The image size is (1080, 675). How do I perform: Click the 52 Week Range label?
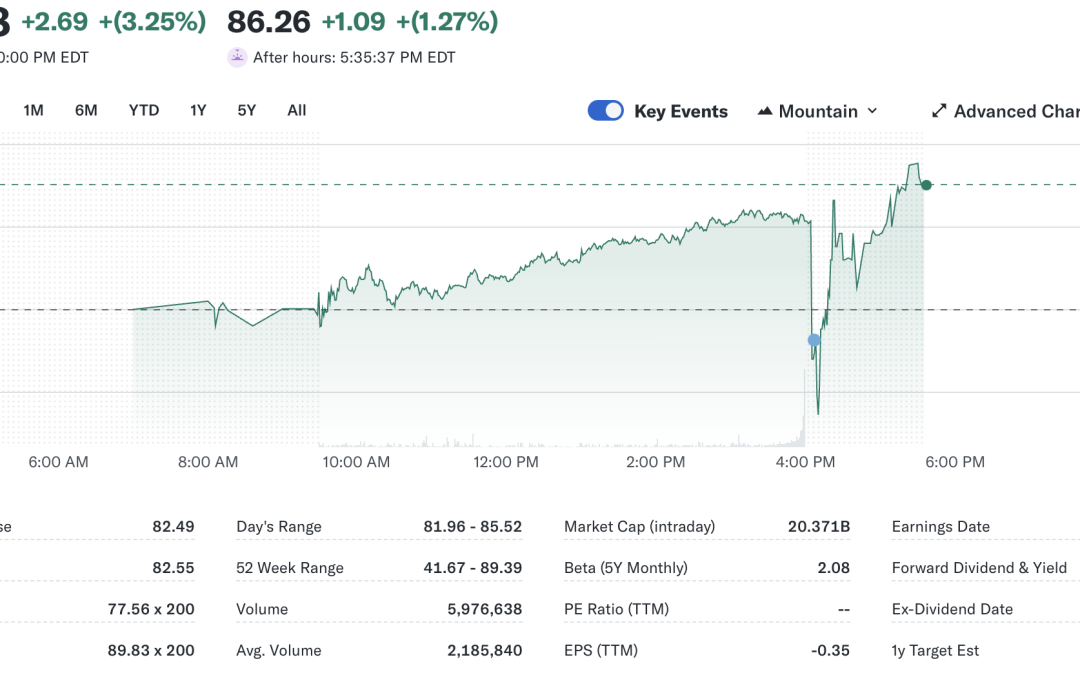(290, 568)
